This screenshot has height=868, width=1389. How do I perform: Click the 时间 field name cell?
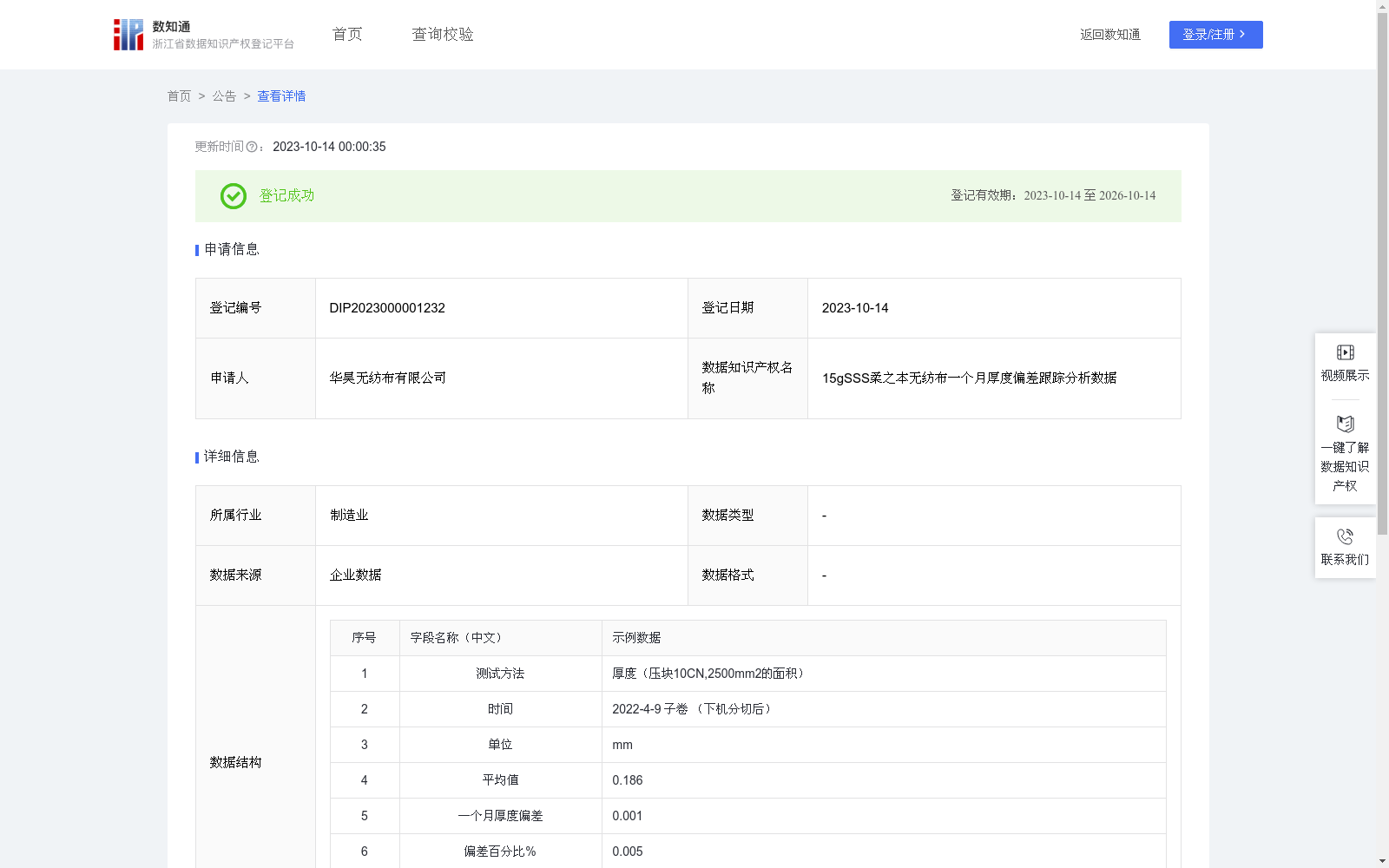click(501, 709)
